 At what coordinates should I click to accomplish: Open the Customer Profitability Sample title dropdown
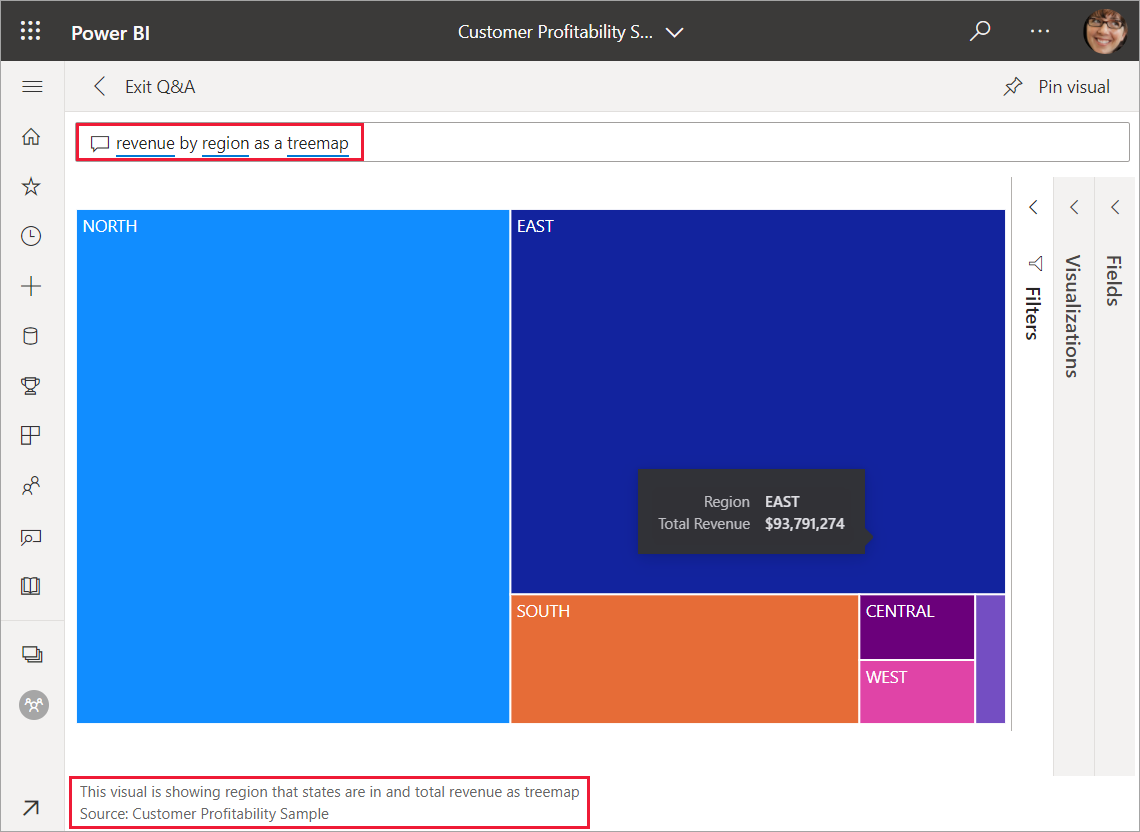pyautogui.click(x=570, y=32)
